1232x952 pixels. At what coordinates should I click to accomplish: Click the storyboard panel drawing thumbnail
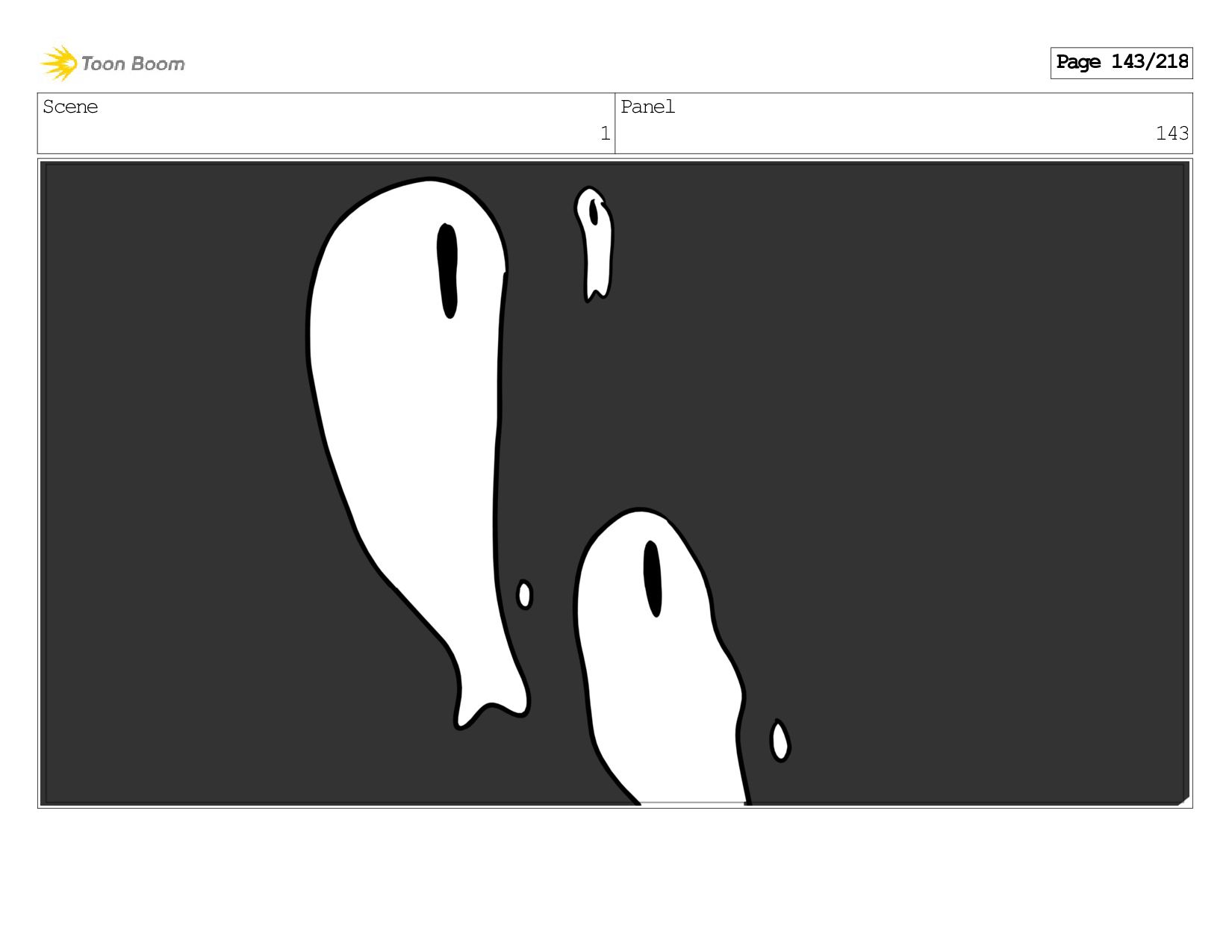[615, 483]
